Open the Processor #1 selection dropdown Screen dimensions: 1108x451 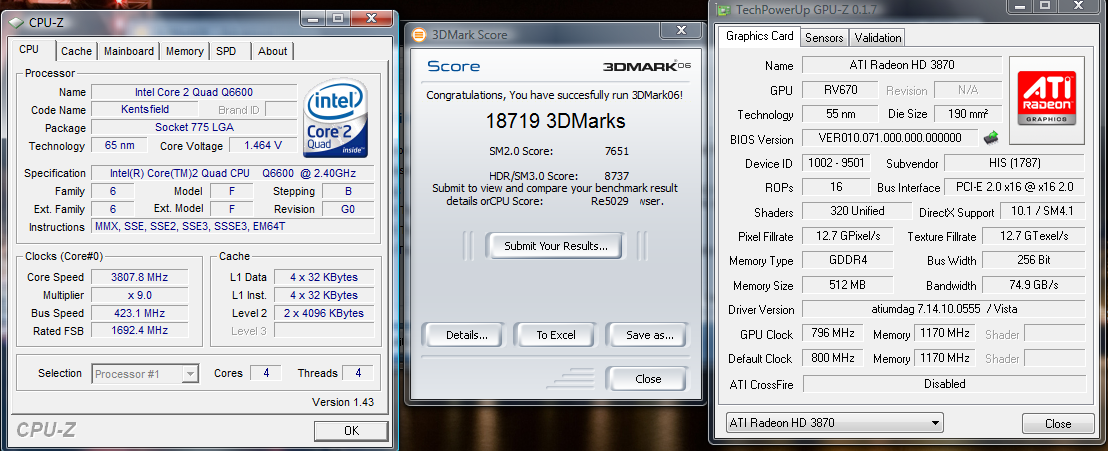tap(145, 374)
